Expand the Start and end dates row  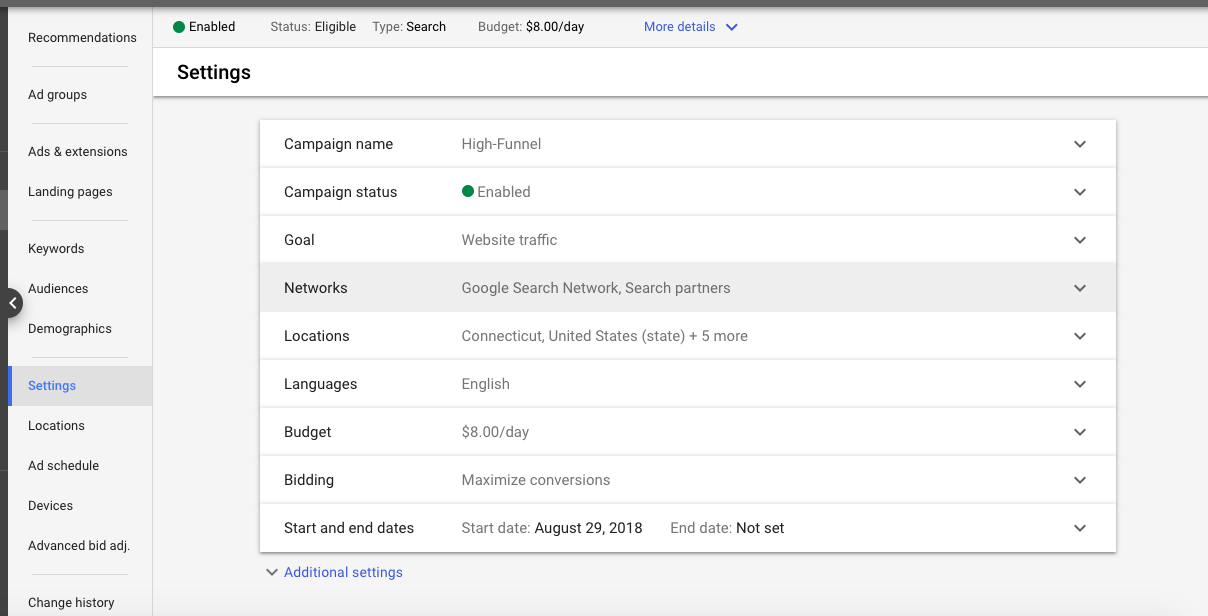[1080, 527]
